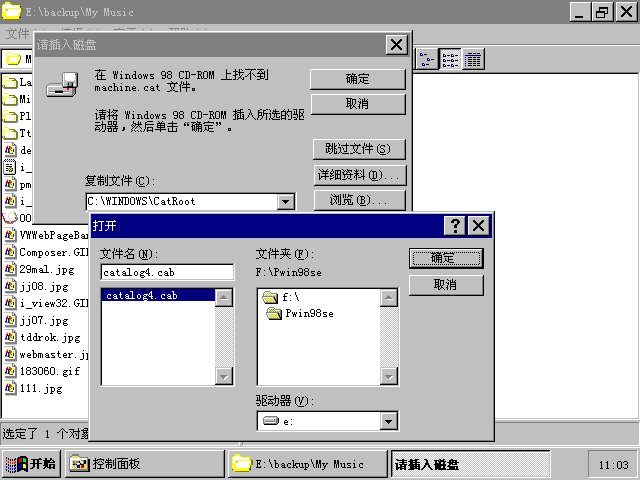Click the help question mark button in Open dialog

[x=455, y=225]
